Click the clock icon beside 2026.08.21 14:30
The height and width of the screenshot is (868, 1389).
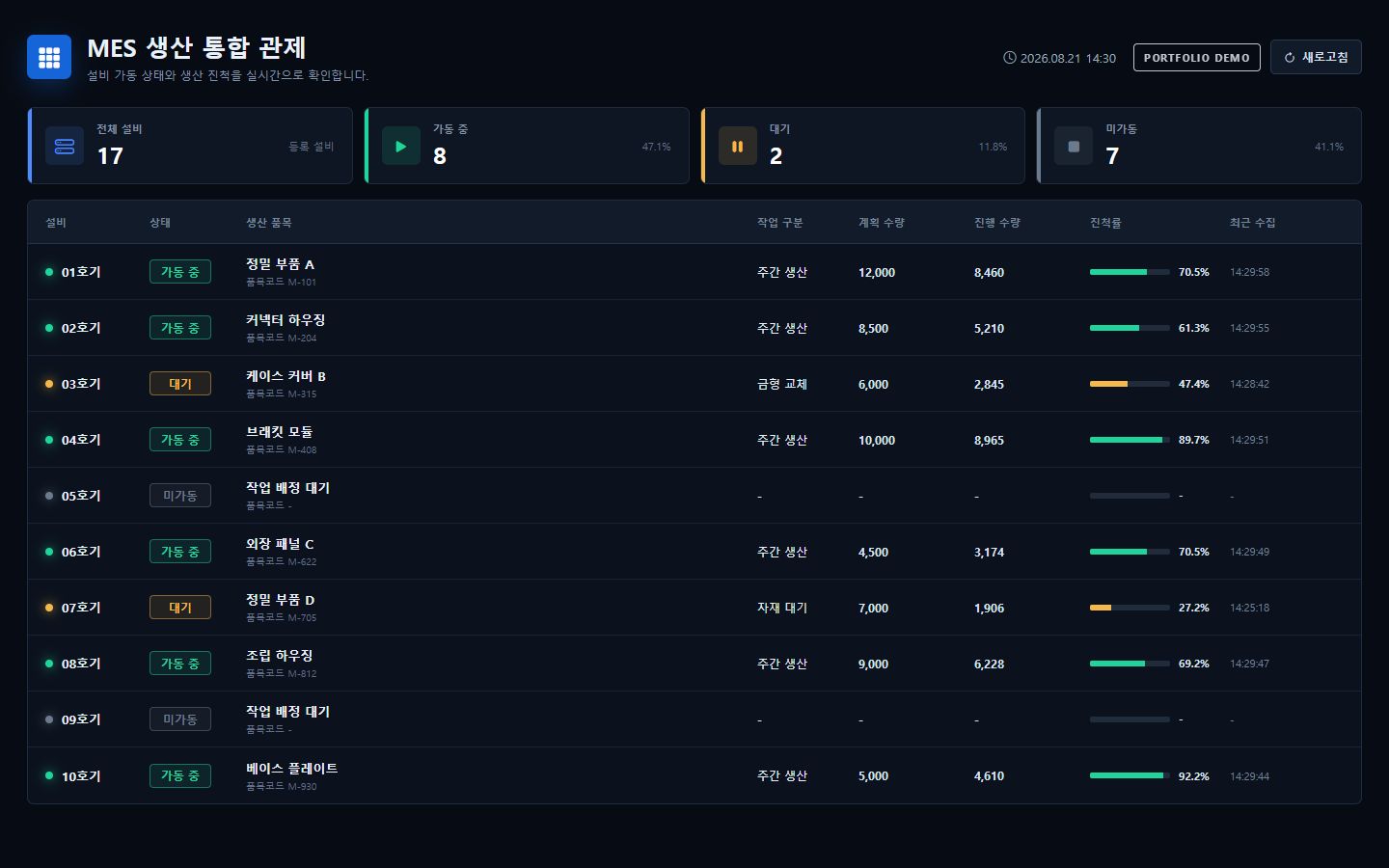coord(1010,58)
